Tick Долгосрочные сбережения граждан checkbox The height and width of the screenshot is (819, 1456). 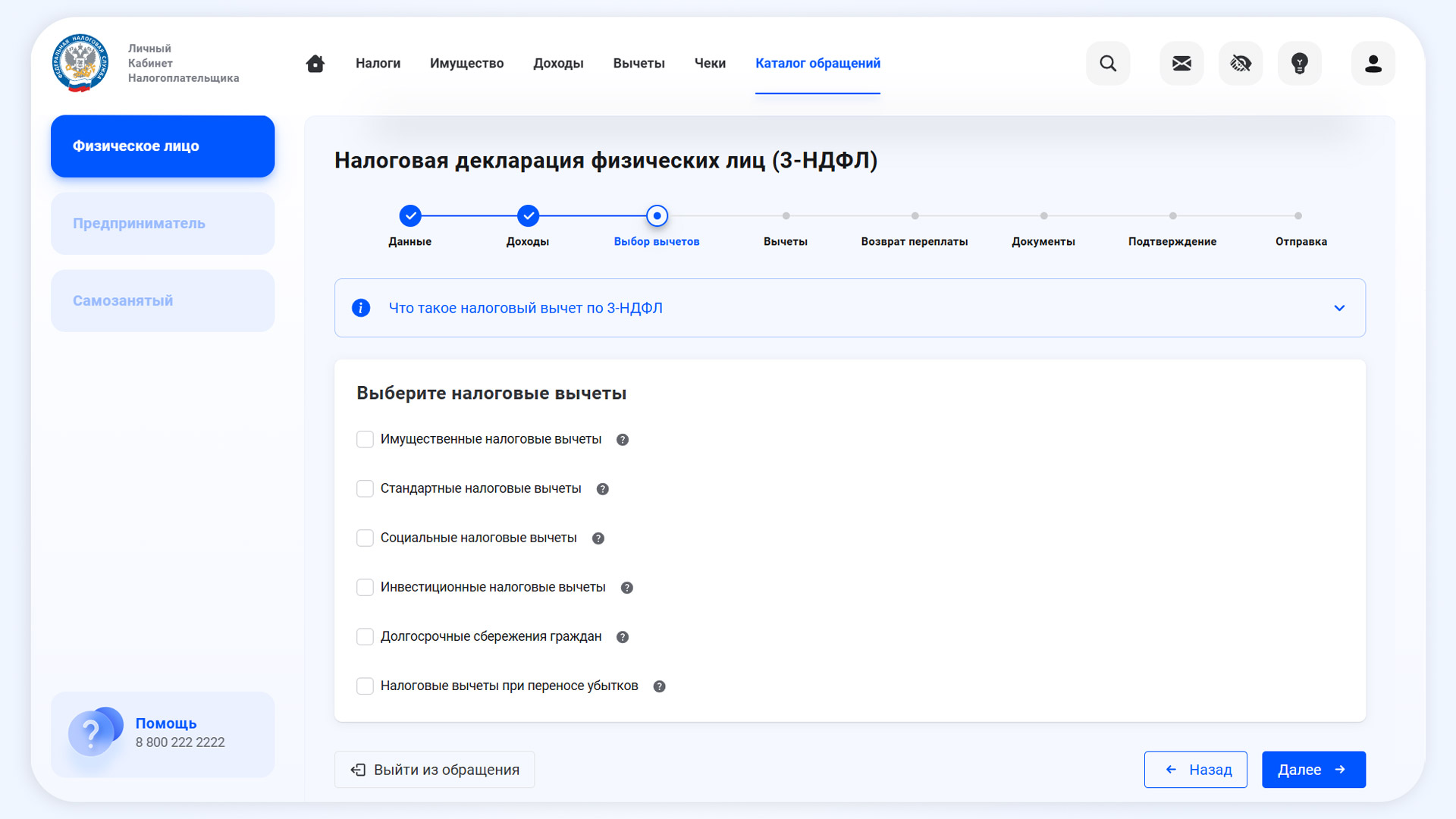(x=365, y=637)
